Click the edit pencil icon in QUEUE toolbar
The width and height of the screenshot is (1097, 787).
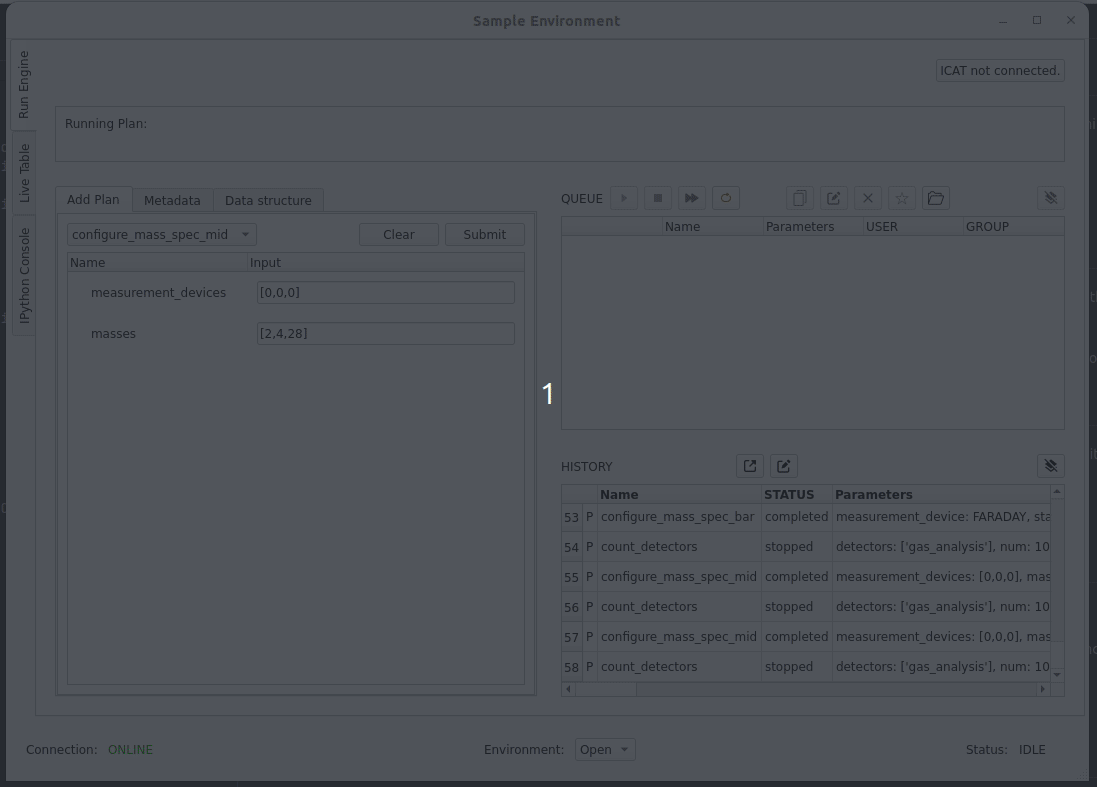833,198
